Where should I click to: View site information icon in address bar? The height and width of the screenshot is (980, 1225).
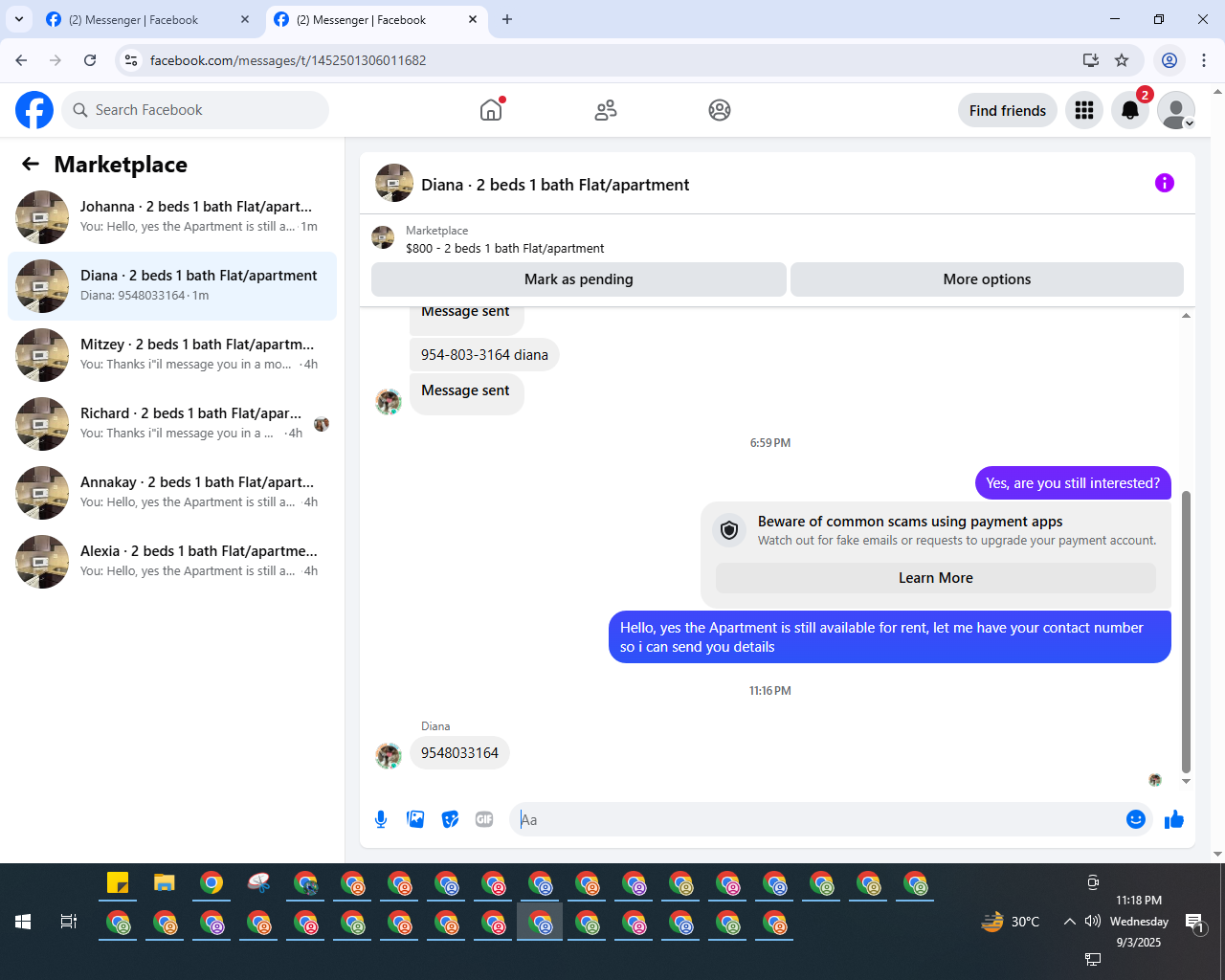click(x=132, y=60)
